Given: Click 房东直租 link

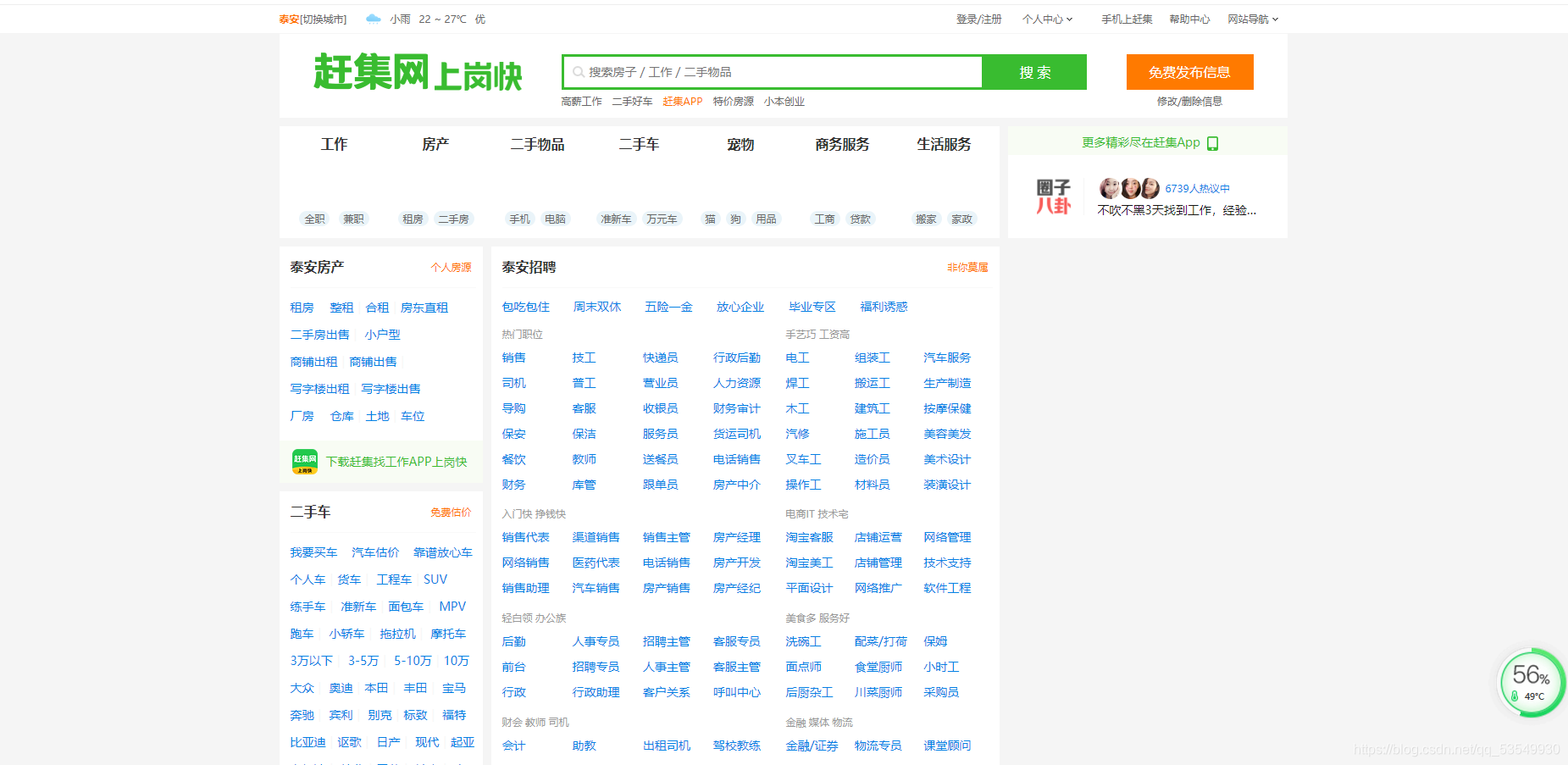Looking at the screenshot, I should point(424,308).
